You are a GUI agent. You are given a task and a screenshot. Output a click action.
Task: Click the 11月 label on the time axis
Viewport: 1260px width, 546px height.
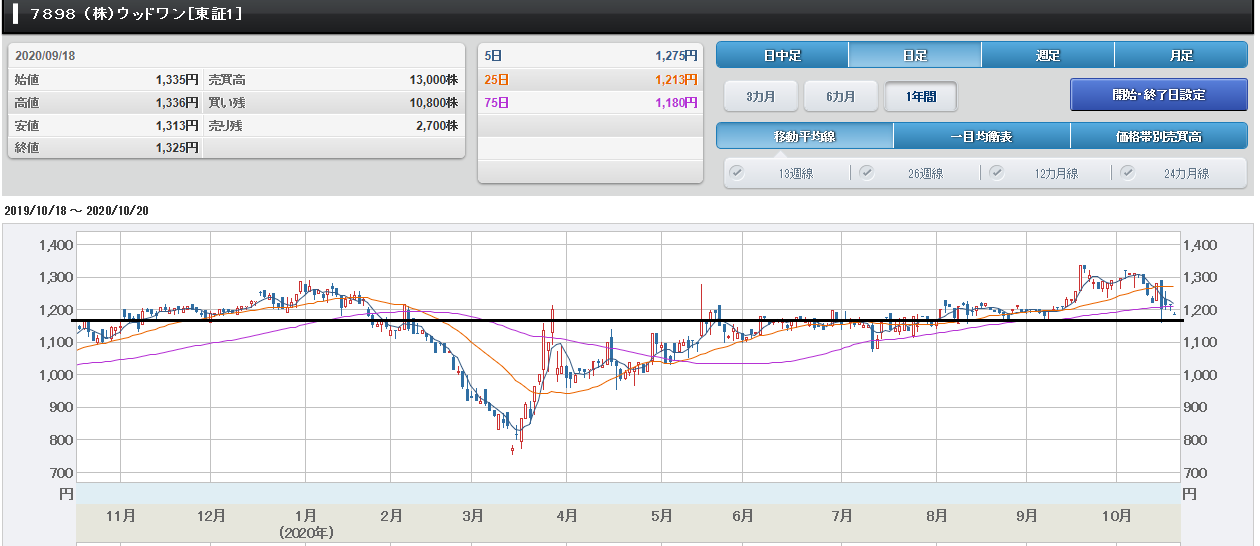[x=120, y=515]
